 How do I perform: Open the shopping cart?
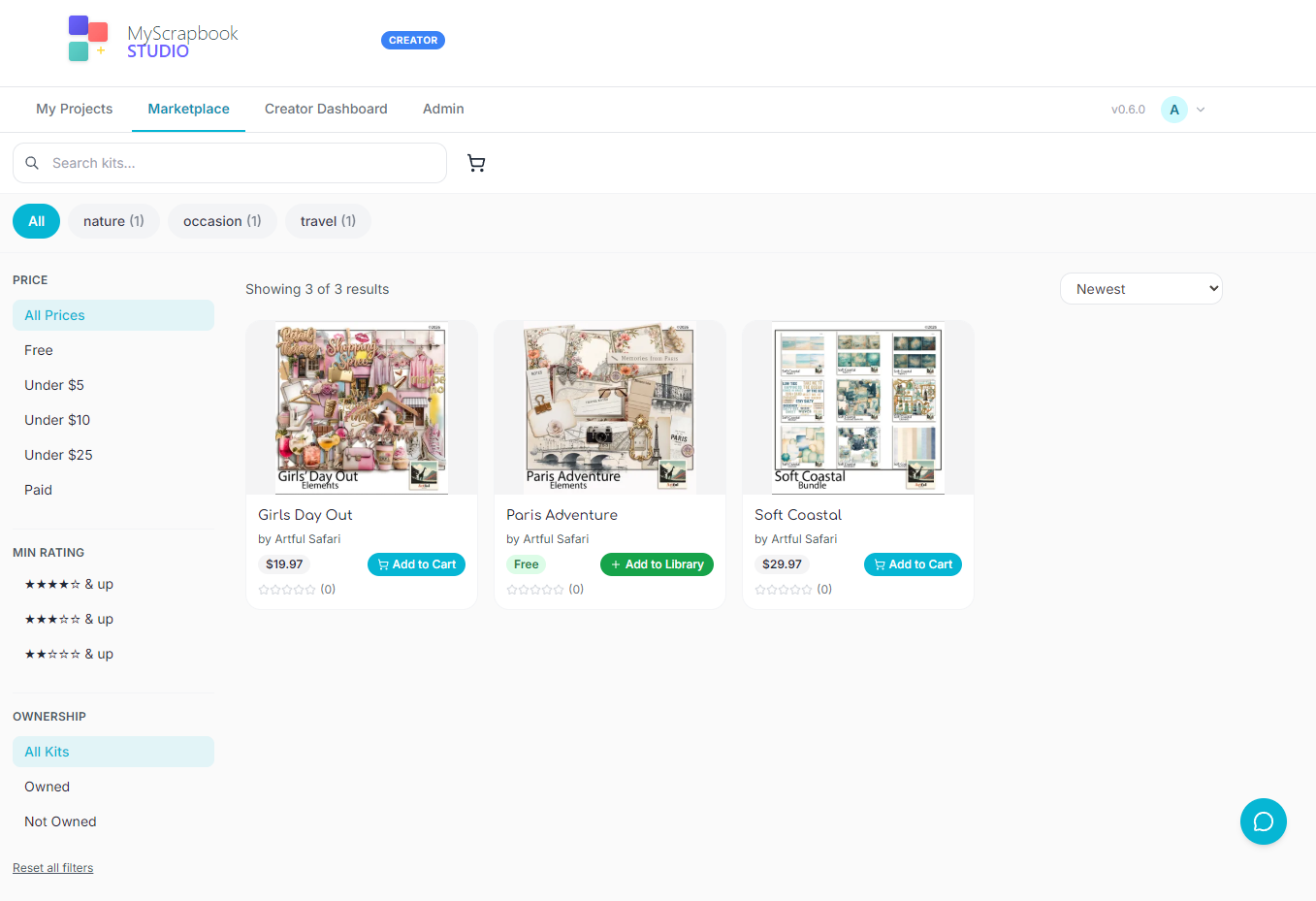[x=476, y=163]
